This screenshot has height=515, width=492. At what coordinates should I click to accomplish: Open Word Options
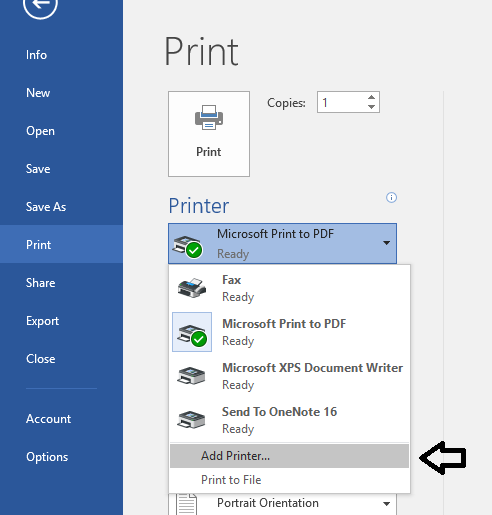[x=47, y=457]
